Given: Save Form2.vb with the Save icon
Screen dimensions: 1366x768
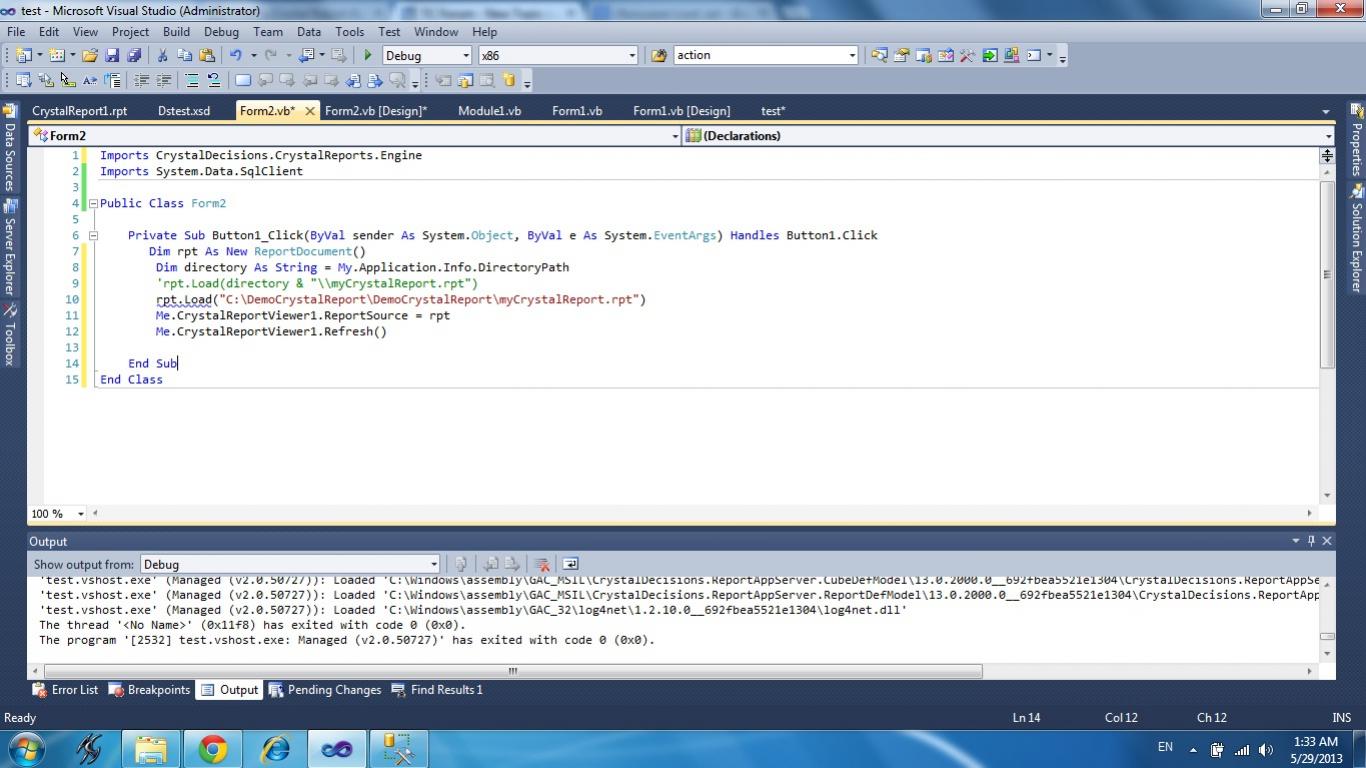Looking at the screenshot, I should point(112,55).
